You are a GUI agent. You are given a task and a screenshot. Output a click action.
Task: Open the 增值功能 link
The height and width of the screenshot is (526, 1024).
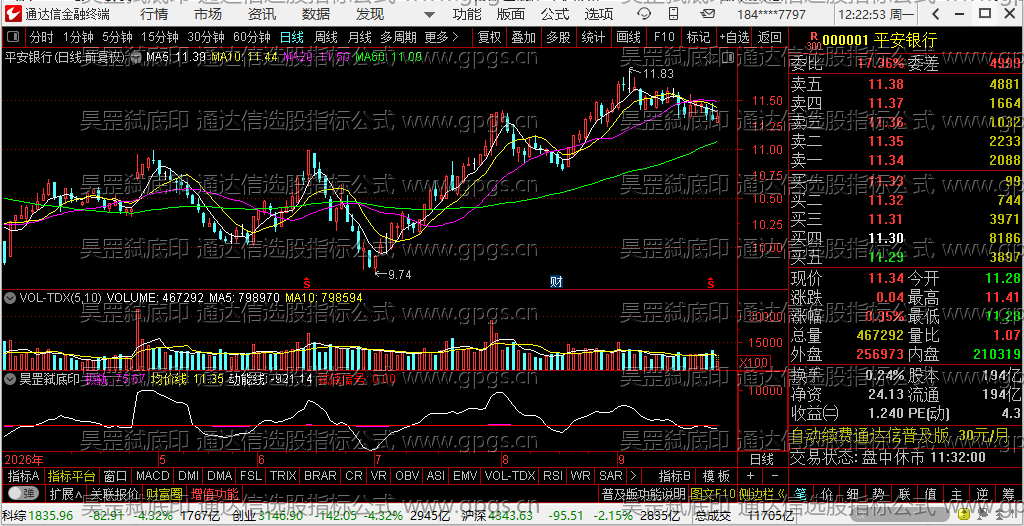214,493
